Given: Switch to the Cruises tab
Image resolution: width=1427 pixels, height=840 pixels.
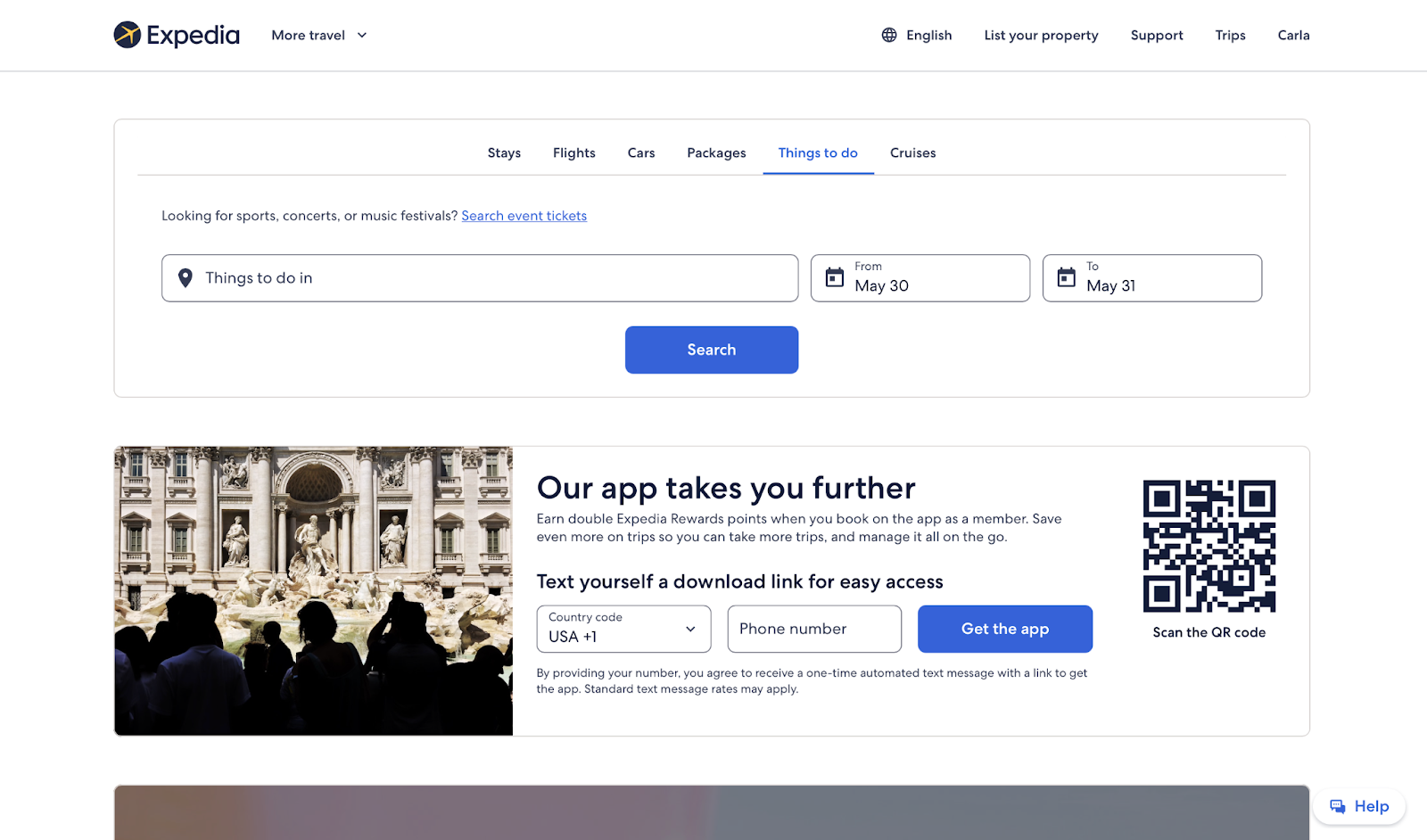Looking at the screenshot, I should tap(913, 152).
